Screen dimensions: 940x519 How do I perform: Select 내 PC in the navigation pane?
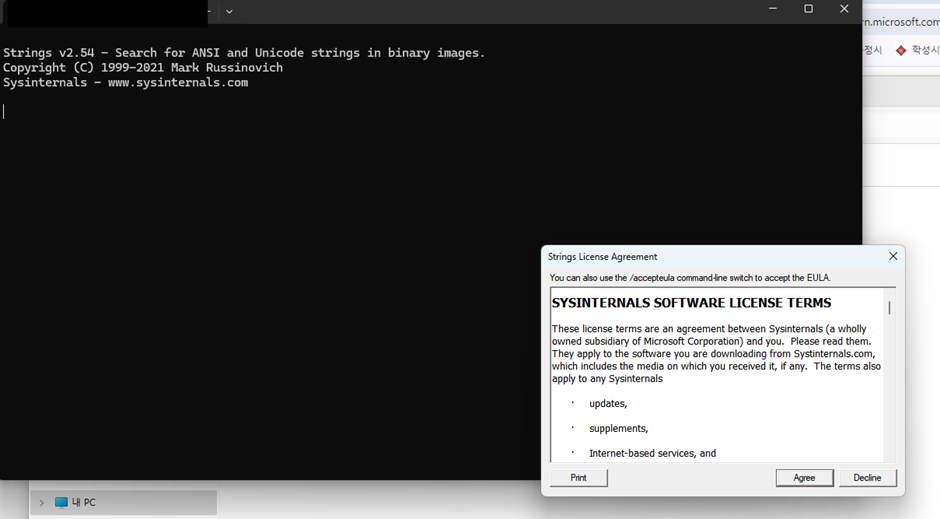pos(123,503)
